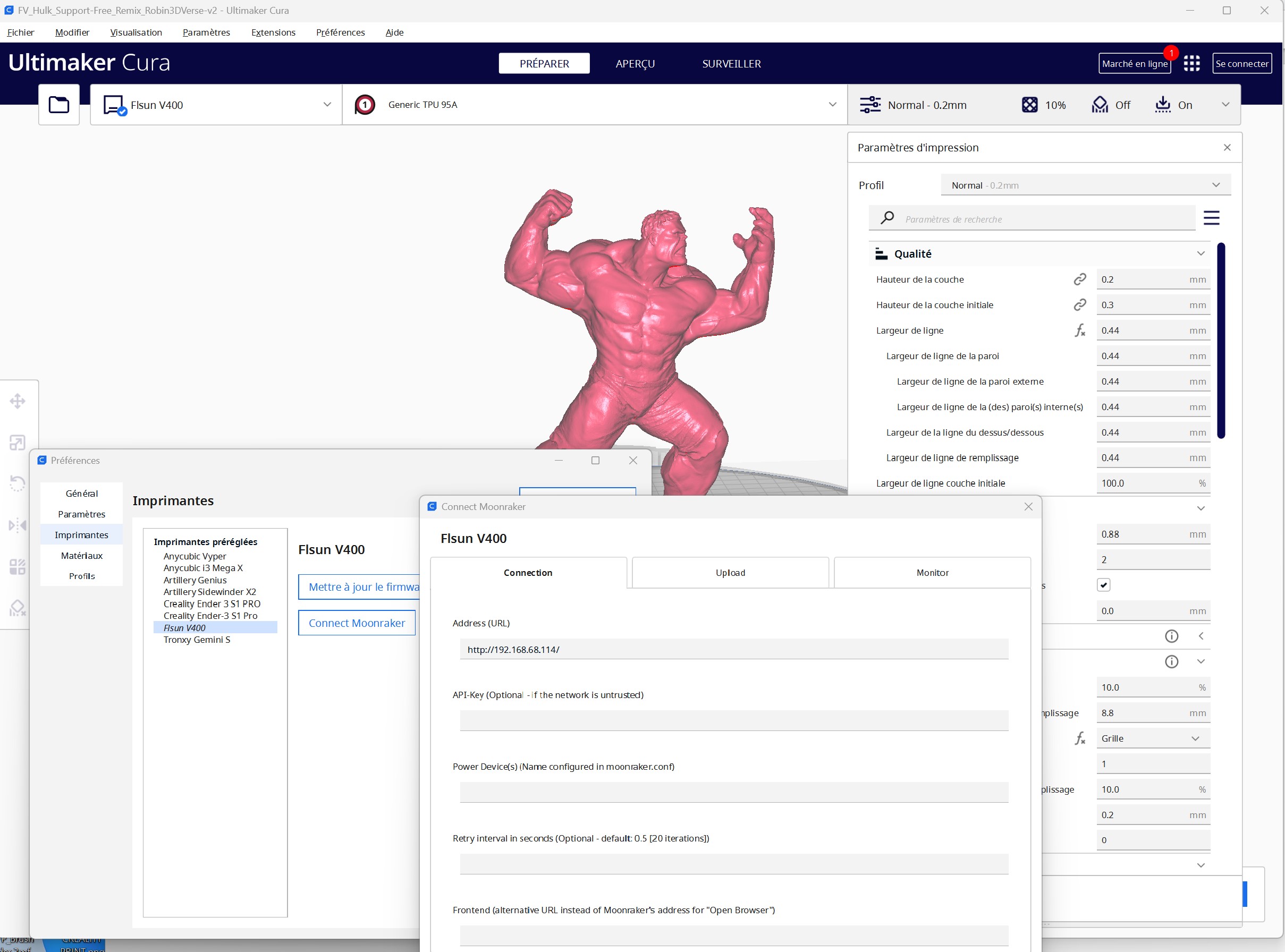Select the Support Blocker tool

(18, 608)
